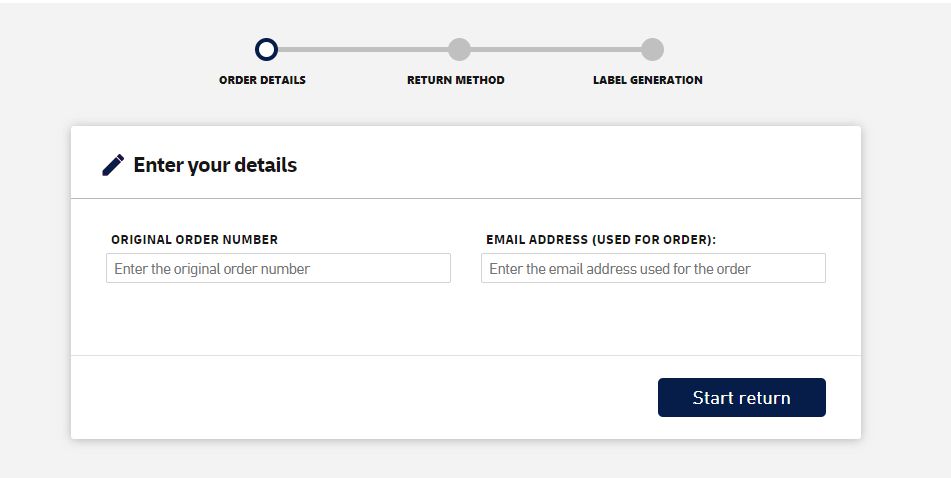Go to the RETURN METHOD step label
The image size is (951, 478).
tap(455, 80)
